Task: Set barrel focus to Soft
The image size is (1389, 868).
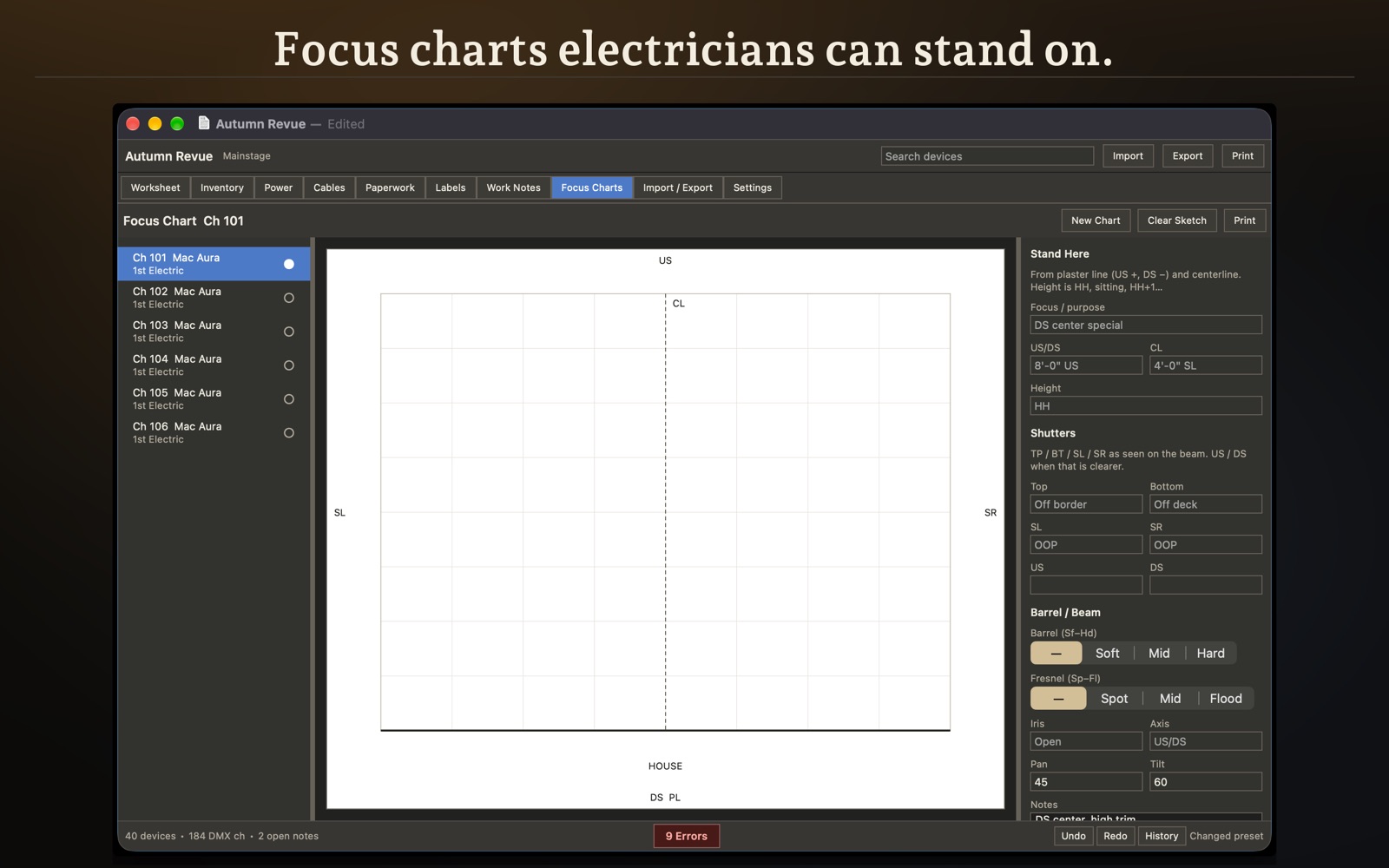Action: [x=1107, y=654]
